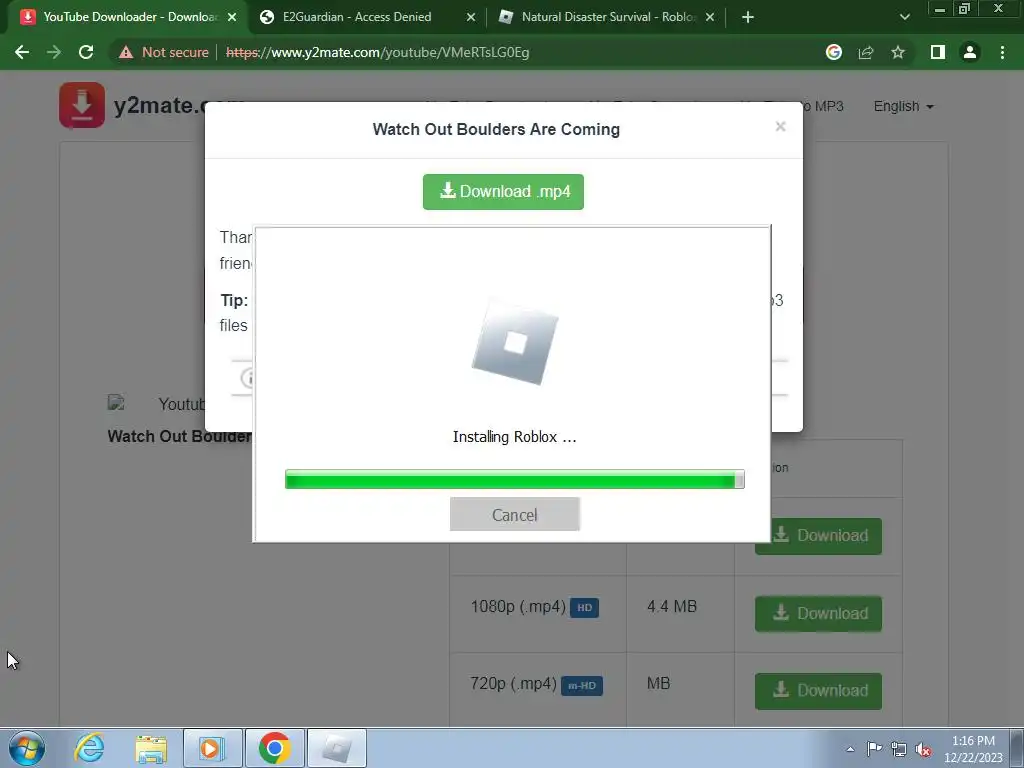
Task: Click the Watch Out Boulders Are Coming title
Action: tap(496, 129)
